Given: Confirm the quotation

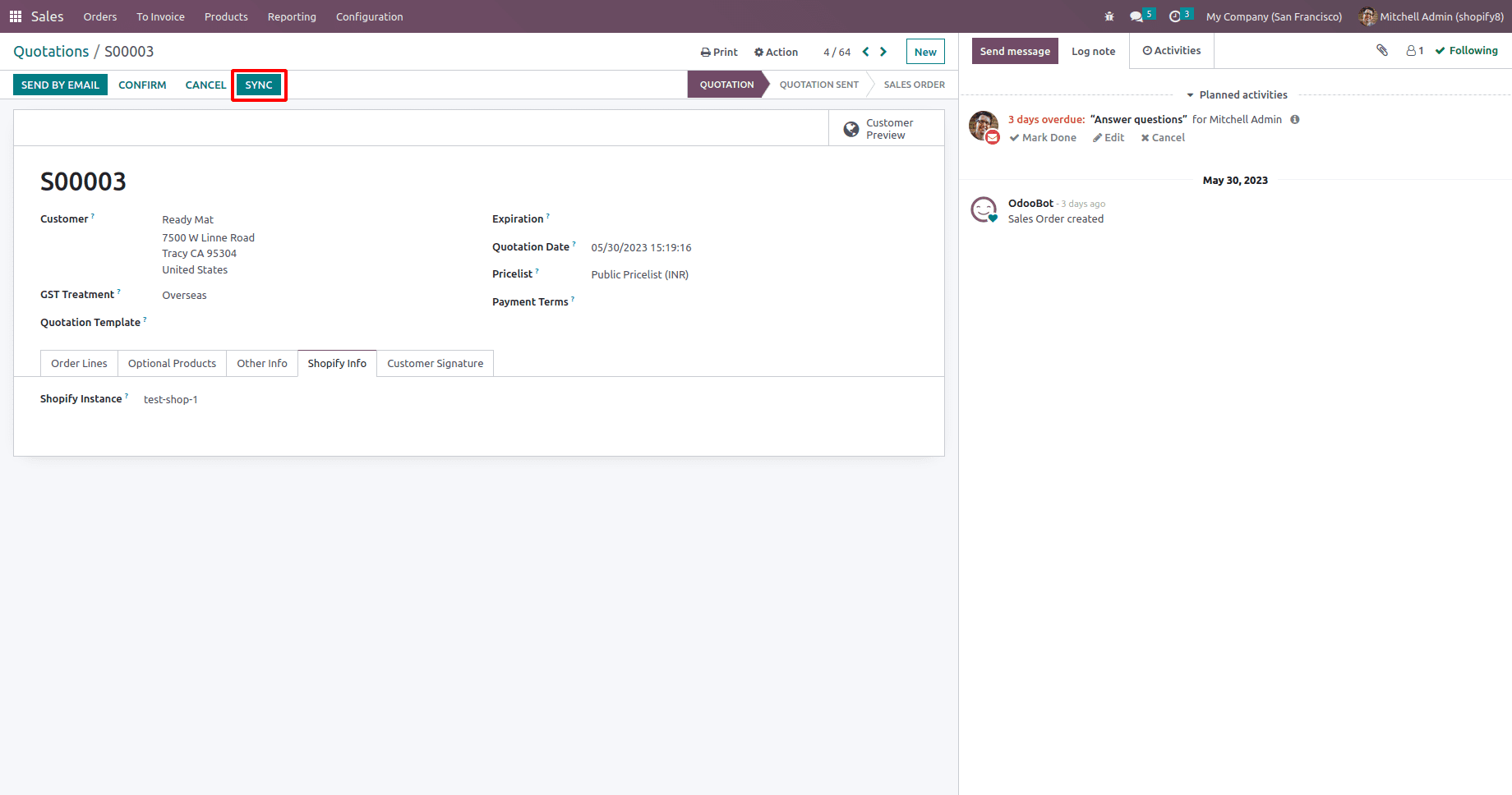Looking at the screenshot, I should tap(142, 85).
